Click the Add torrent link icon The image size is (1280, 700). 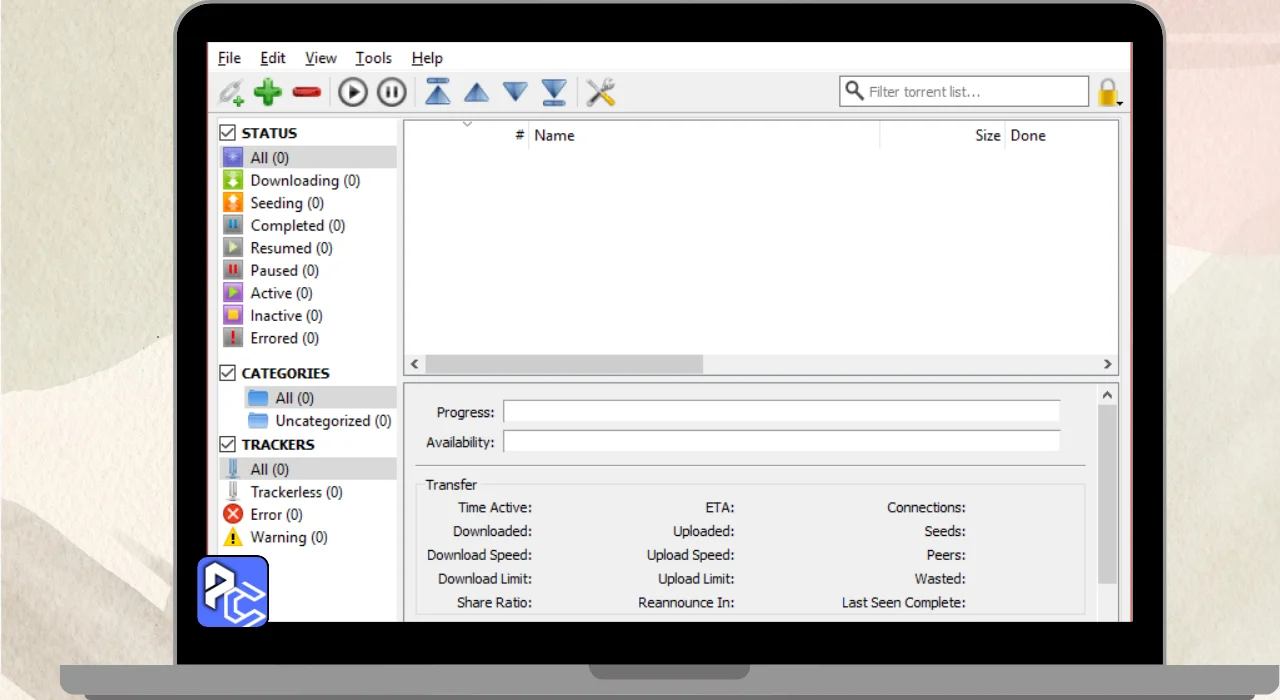tap(231, 93)
